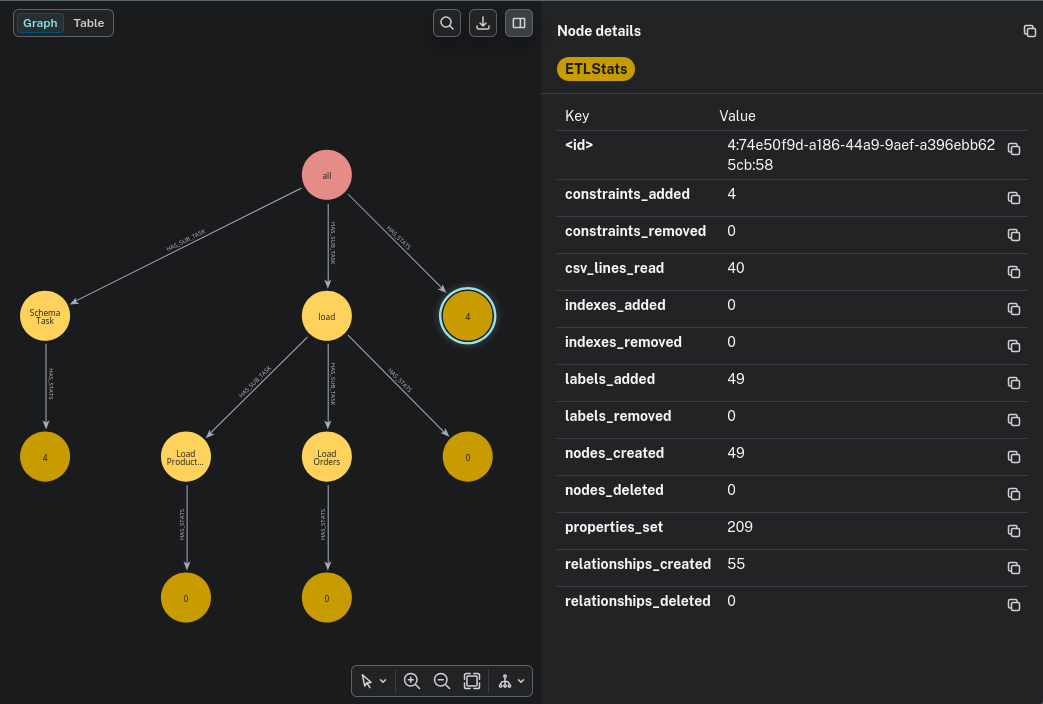Screen dimensions: 1043x704
Task: Zoom in on the graph
Action: click(x=411, y=681)
